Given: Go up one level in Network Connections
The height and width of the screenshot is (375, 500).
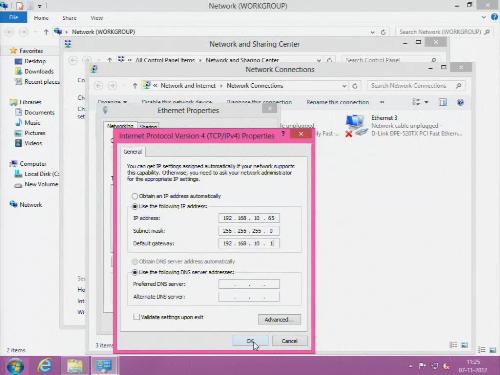Looking at the screenshot, I should pos(135,86).
